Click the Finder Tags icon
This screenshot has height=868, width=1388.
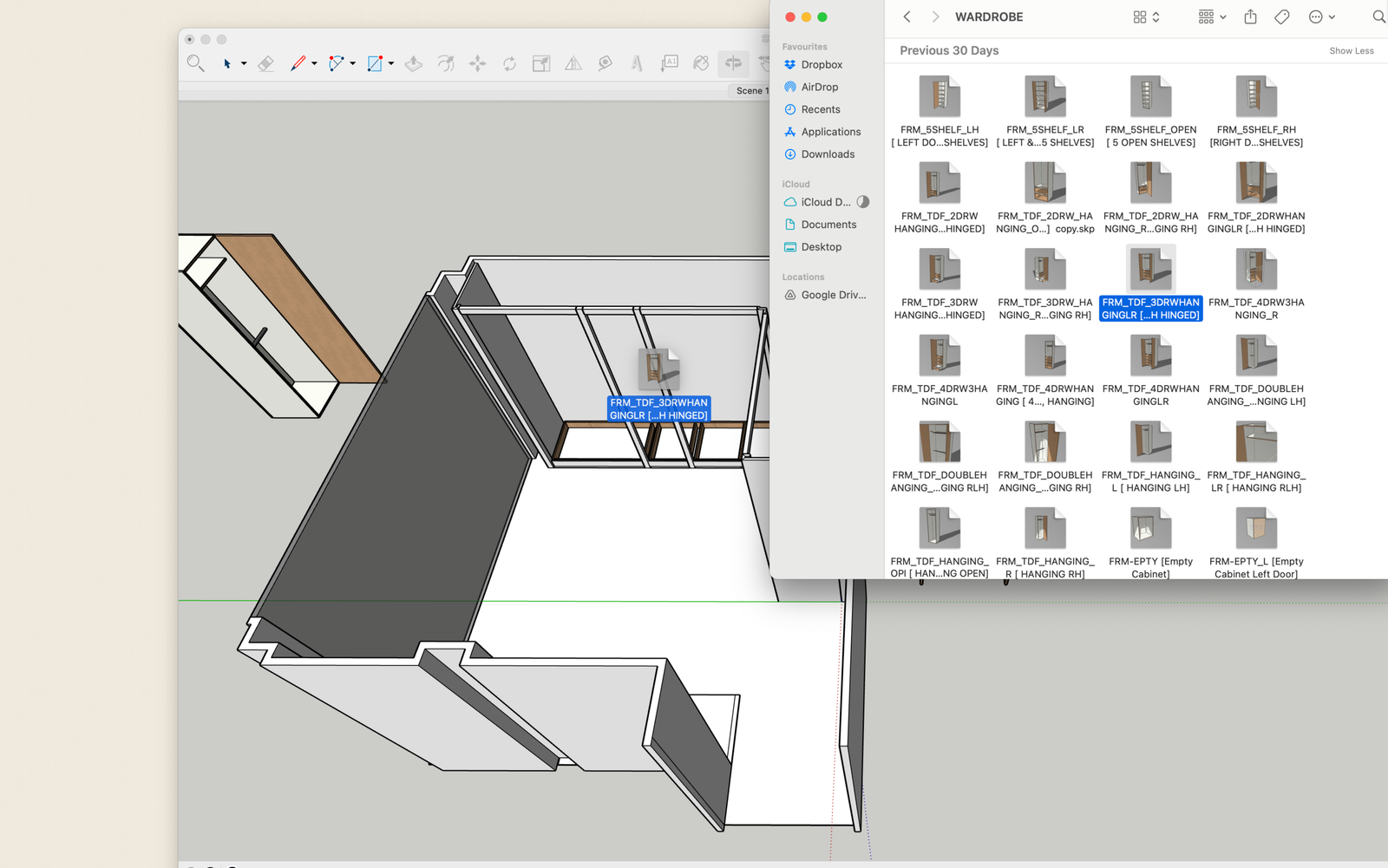(x=1282, y=16)
